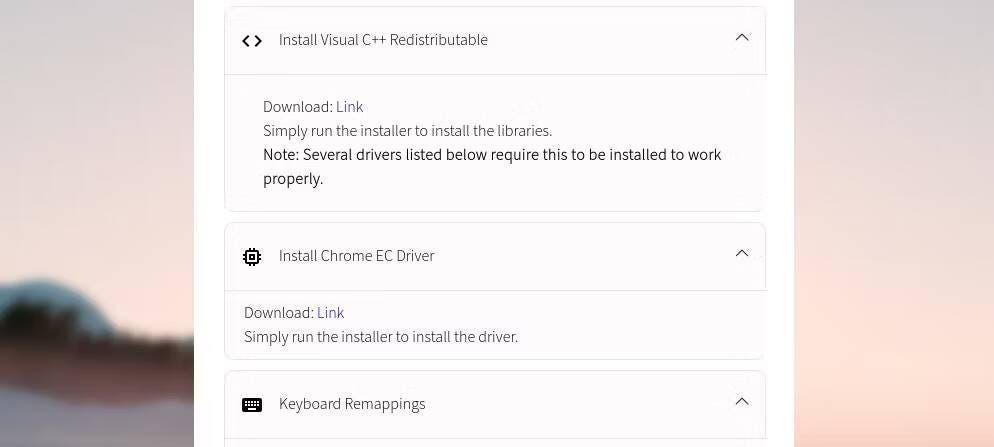Click the keyboard icon beside Keyboard Remappings

[252, 405]
